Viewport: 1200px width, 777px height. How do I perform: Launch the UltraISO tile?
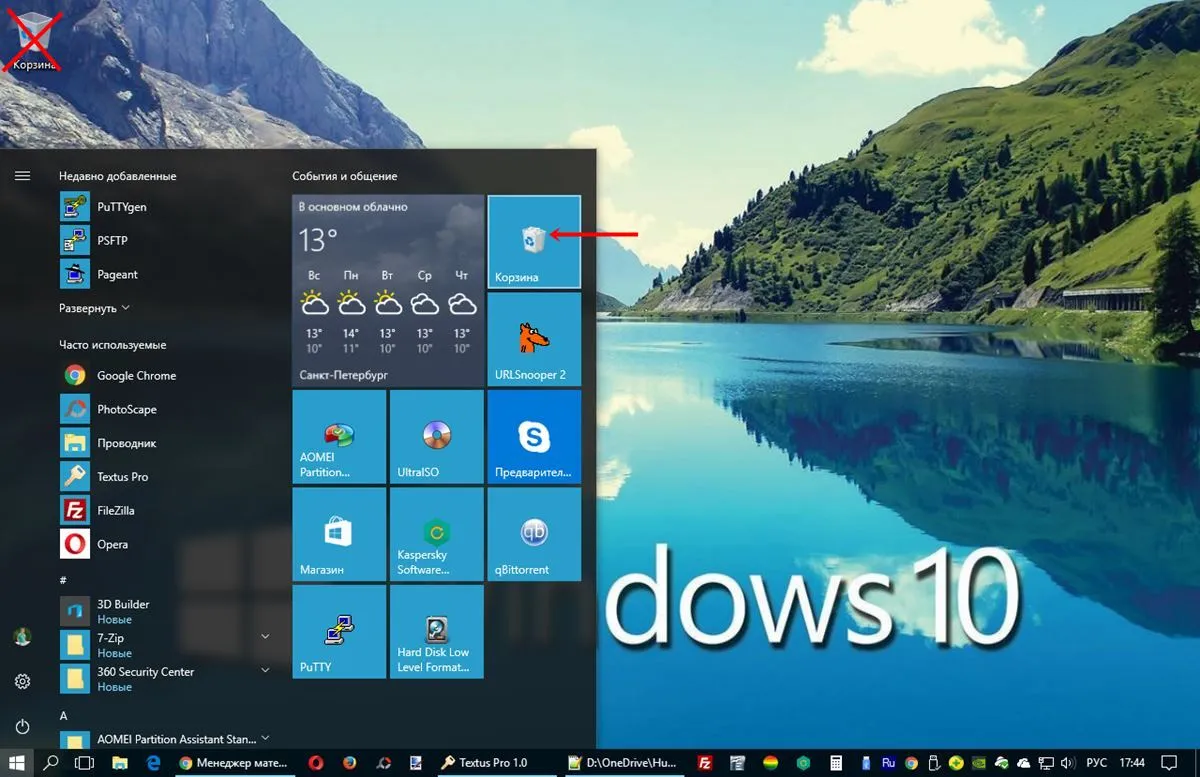click(436, 436)
